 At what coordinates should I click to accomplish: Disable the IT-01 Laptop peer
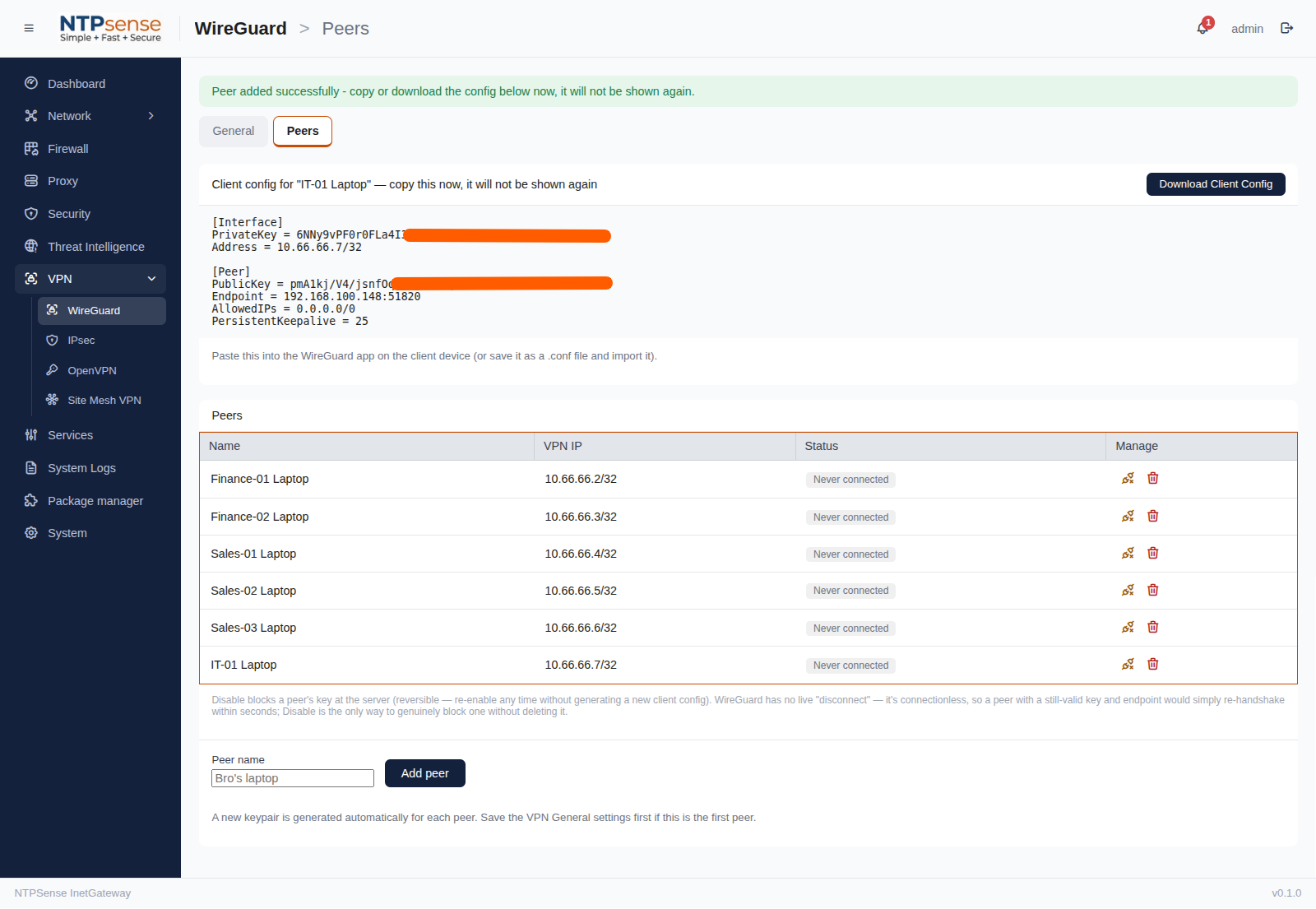pyautogui.click(x=1128, y=665)
